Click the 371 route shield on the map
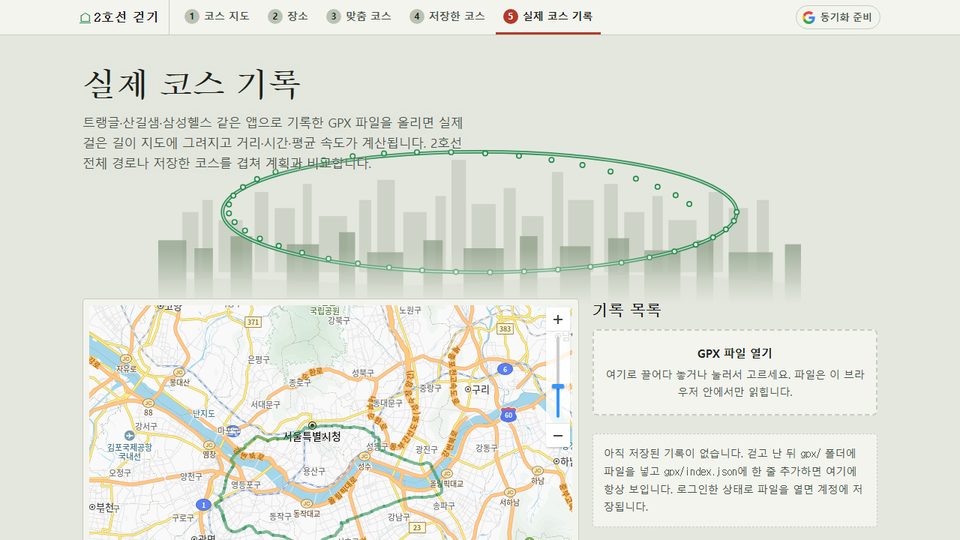960x540 pixels. 253,322
